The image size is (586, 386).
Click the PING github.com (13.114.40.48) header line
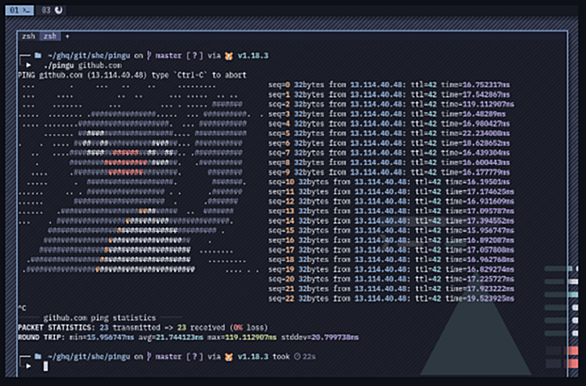coord(132,75)
